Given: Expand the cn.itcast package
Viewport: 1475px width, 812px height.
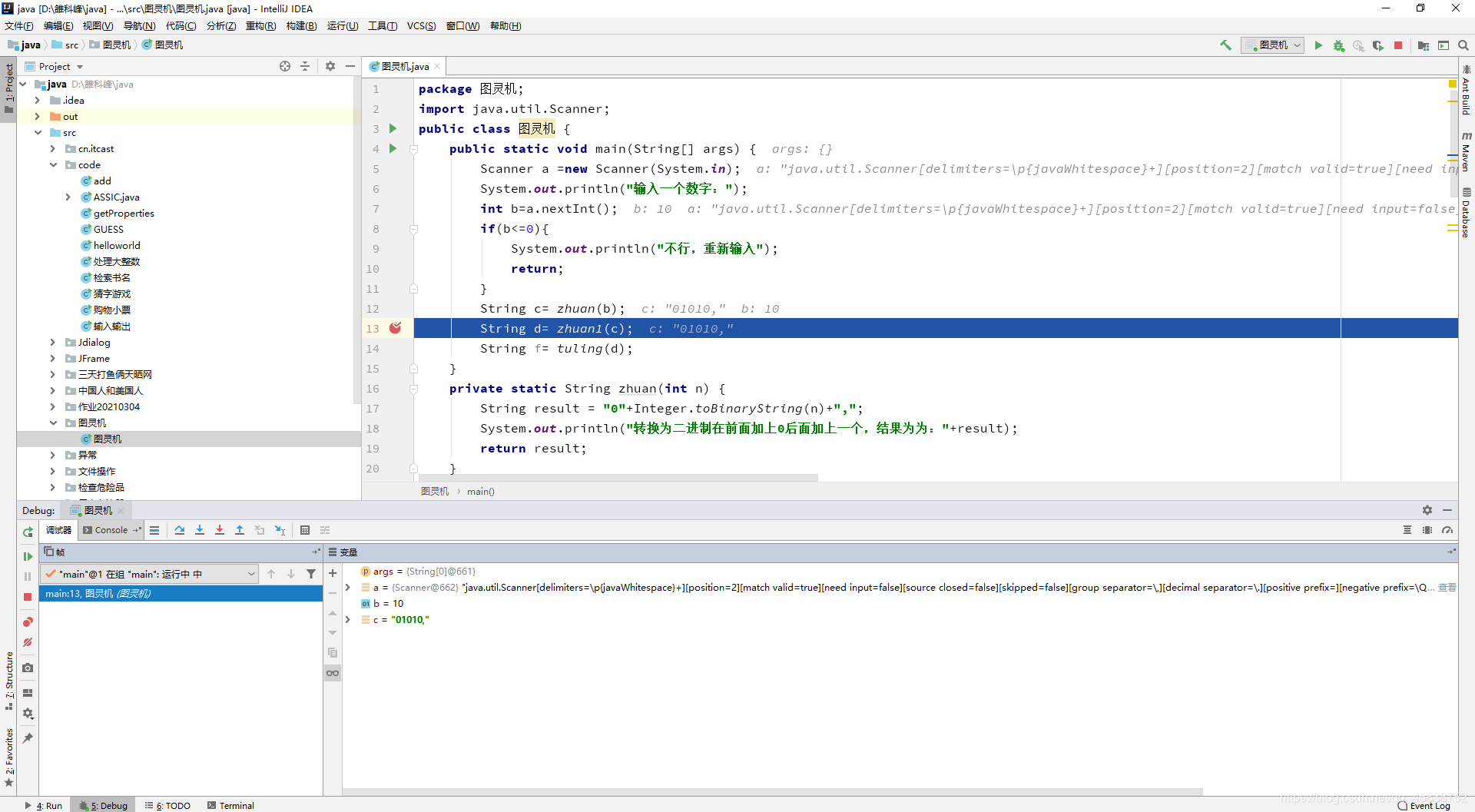Looking at the screenshot, I should (x=52, y=148).
